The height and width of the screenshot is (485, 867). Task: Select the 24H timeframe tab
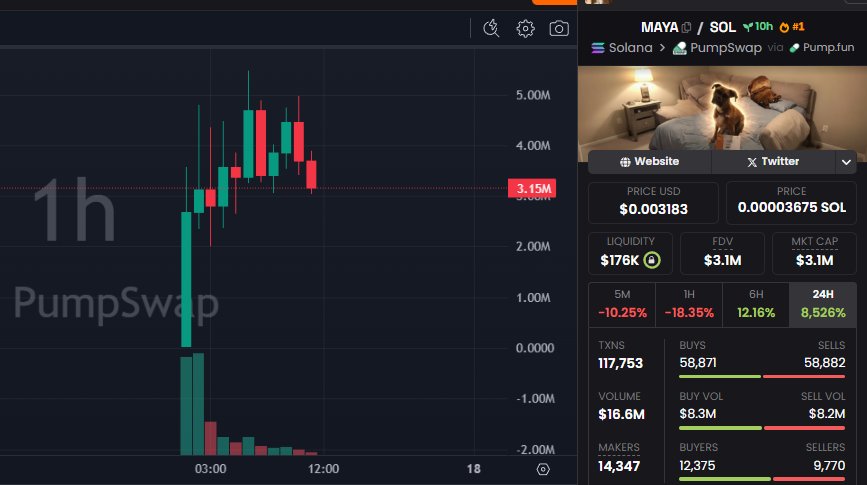(x=823, y=305)
